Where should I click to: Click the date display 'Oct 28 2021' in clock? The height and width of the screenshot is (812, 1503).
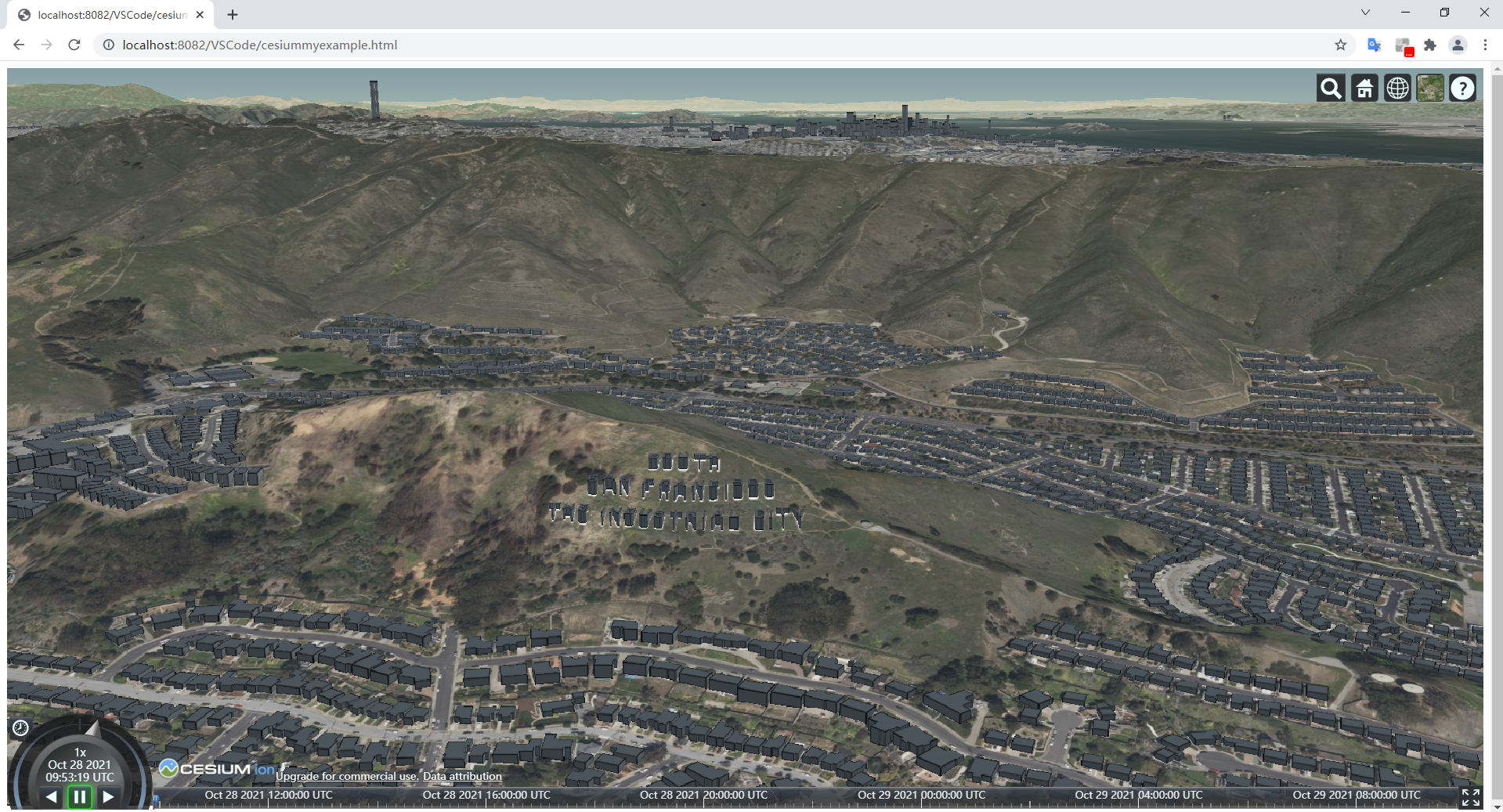click(x=79, y=764)
